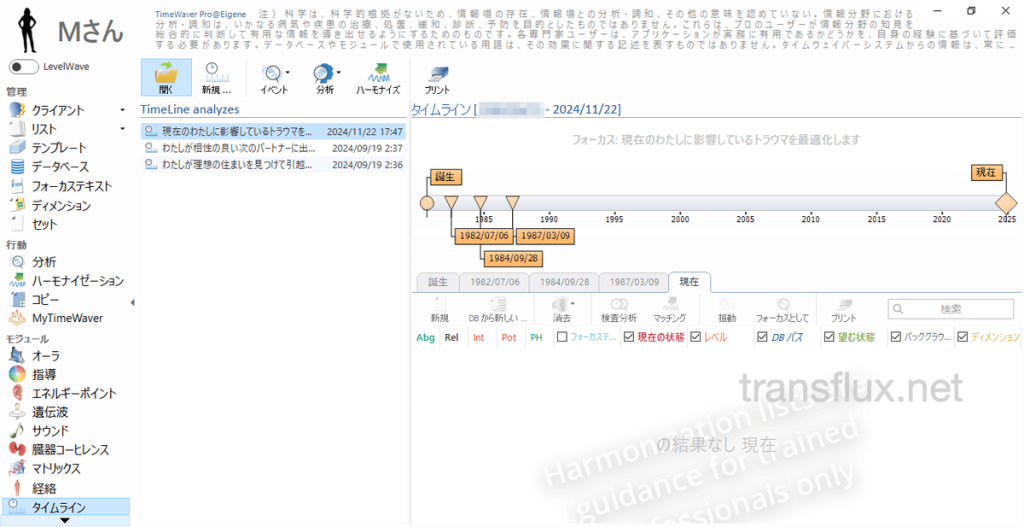Open the 臓器コヒーレンス module

(71, 450)
